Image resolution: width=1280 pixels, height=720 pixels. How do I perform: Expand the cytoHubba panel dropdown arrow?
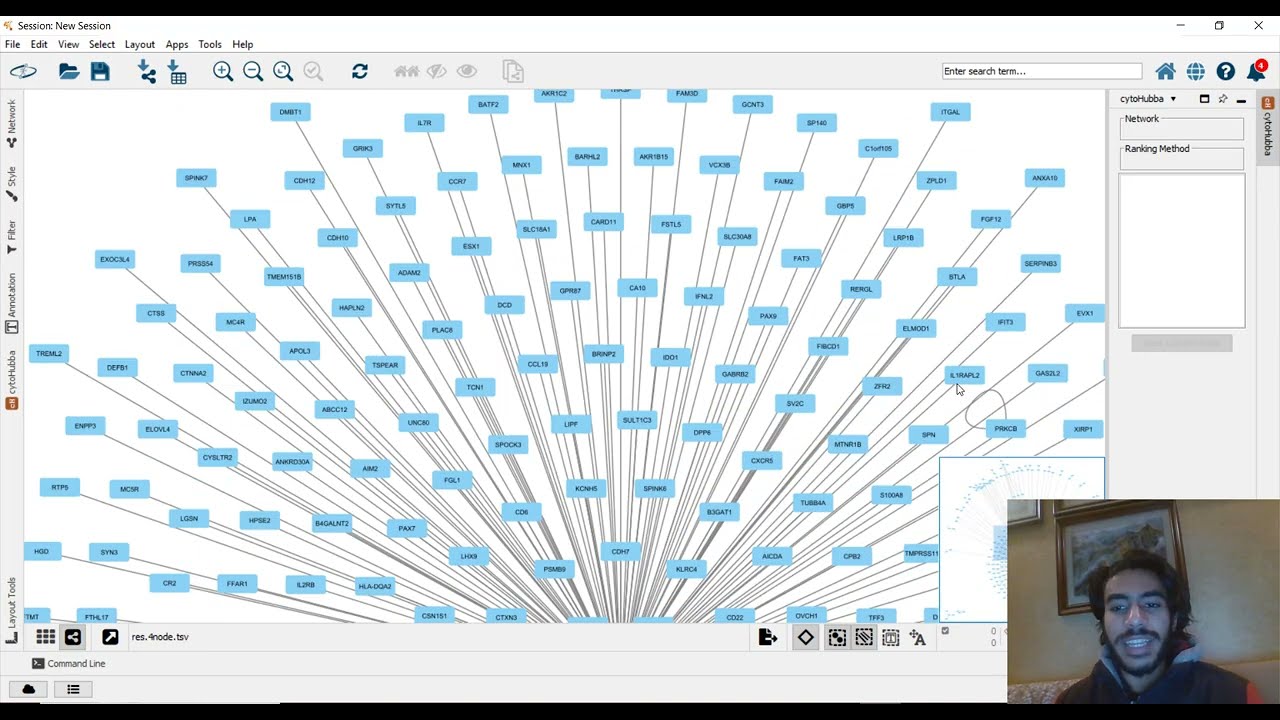(x=1173, y=99)
